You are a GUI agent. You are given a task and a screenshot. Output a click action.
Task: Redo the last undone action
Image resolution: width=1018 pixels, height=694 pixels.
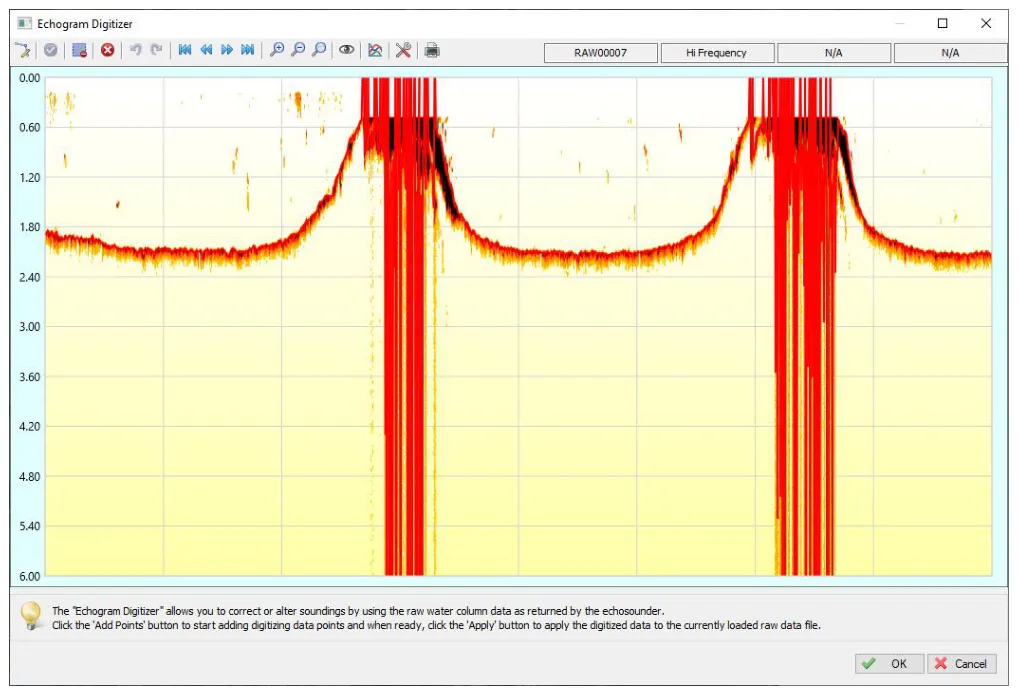pos(156,50)
